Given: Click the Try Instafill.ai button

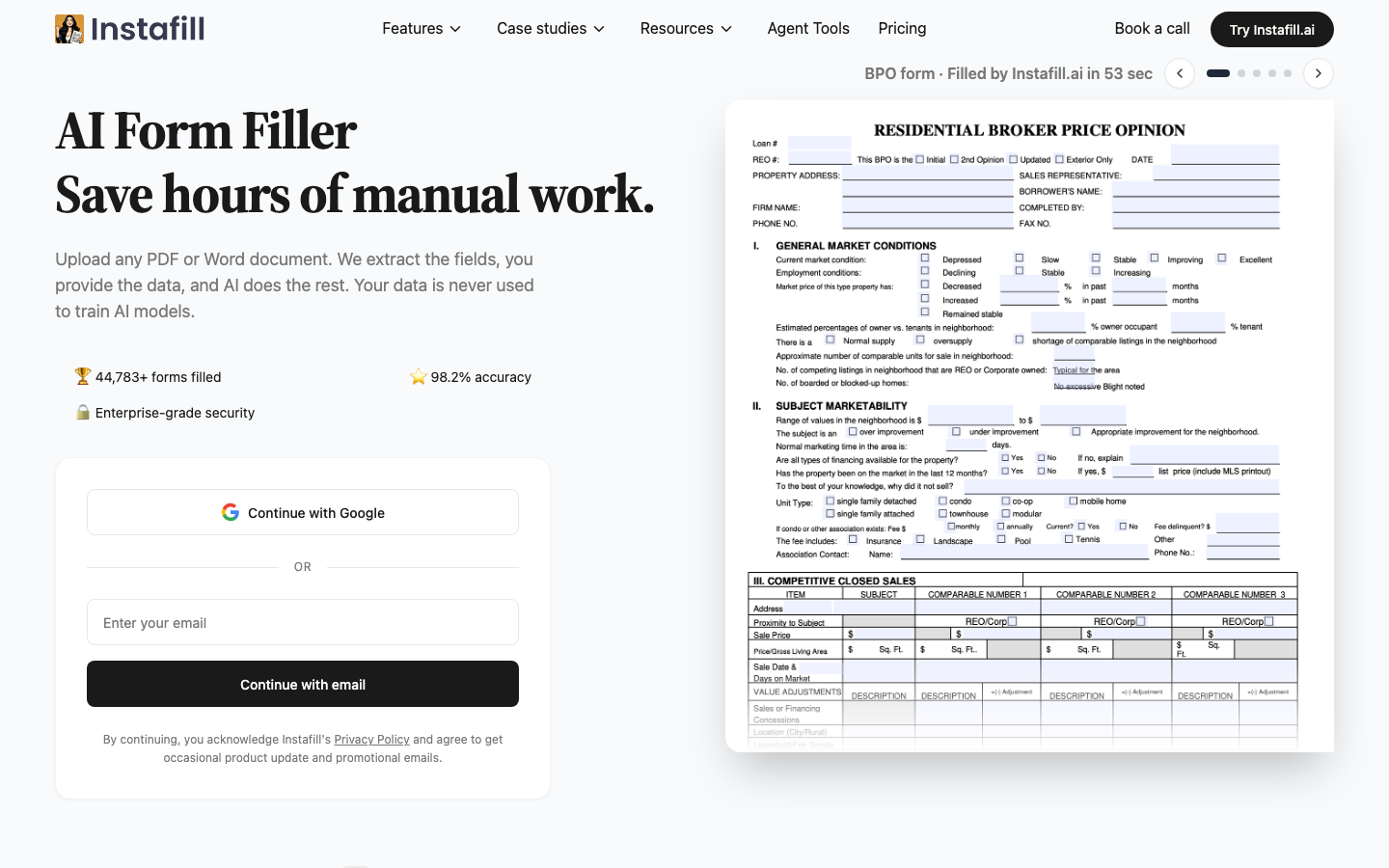Looking at the screenshot, I should 1271,29.
